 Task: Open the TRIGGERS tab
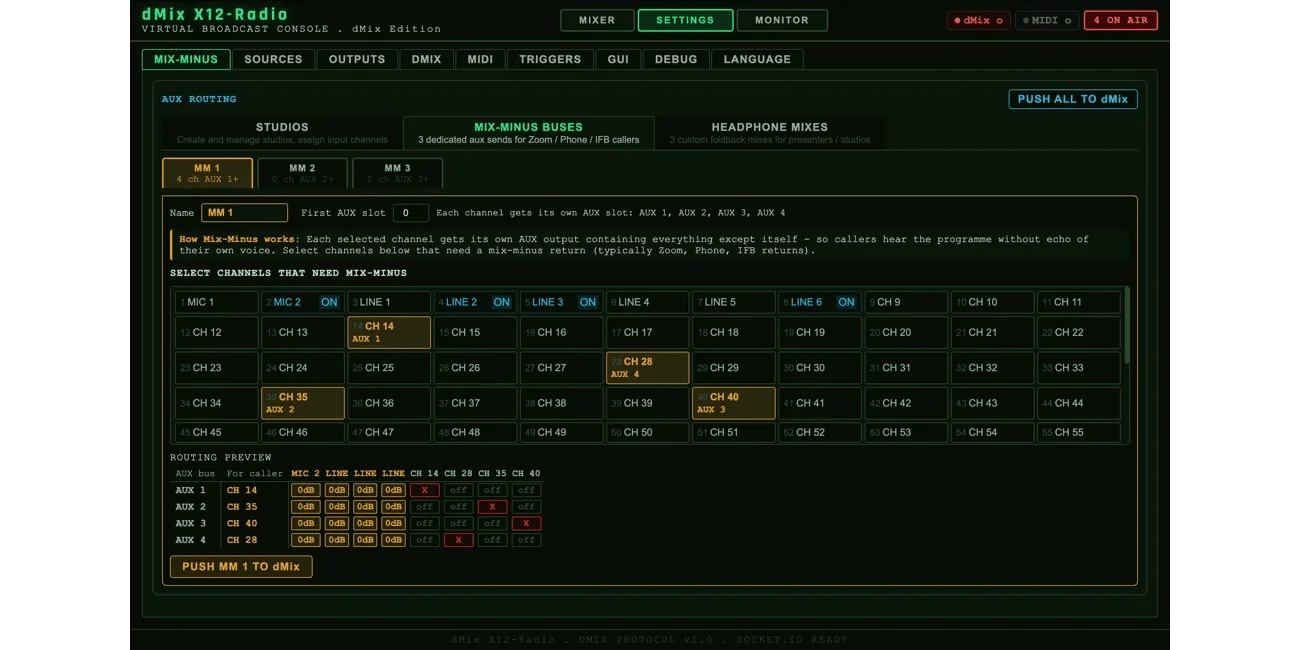click(550, 59)
